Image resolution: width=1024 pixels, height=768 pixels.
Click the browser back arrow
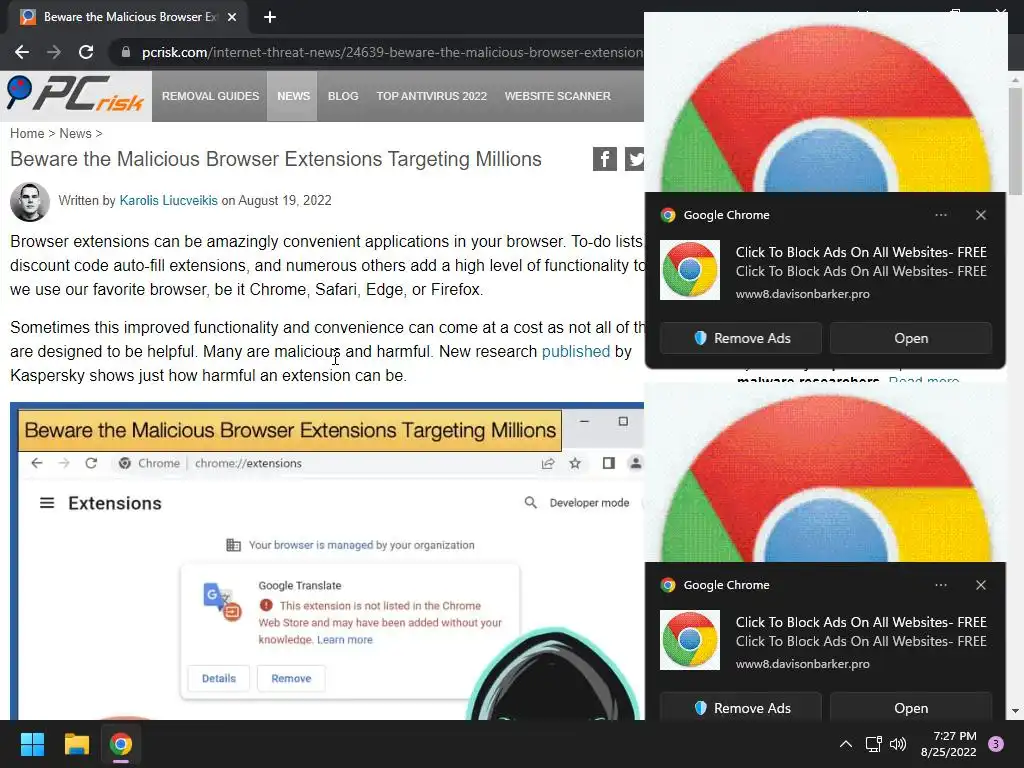(x=22, y=52)
